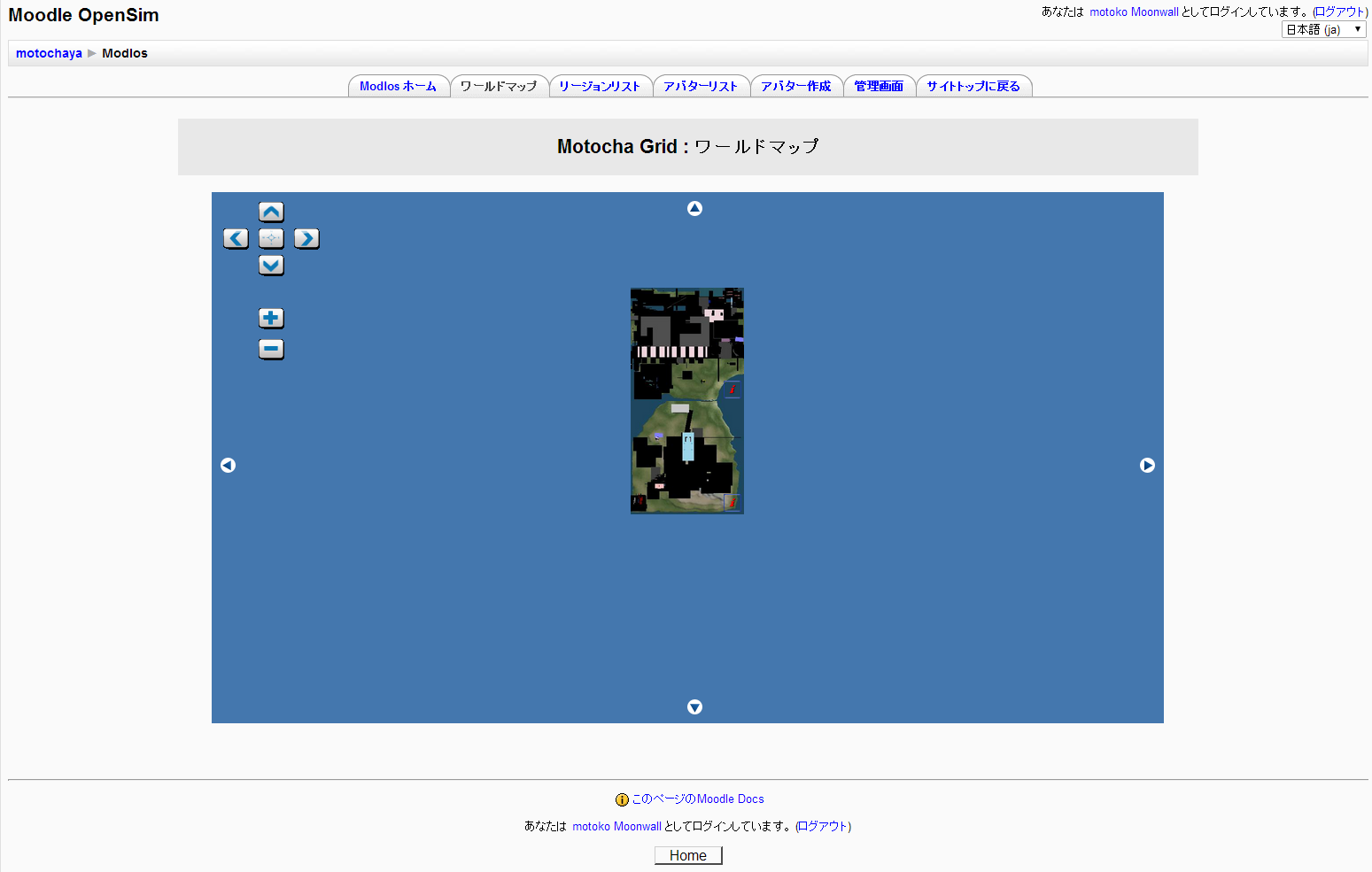The height and width of the screenshot is (872, 1372).
Task: Pan map right with the square arrow button
Action: coord(306,239)
